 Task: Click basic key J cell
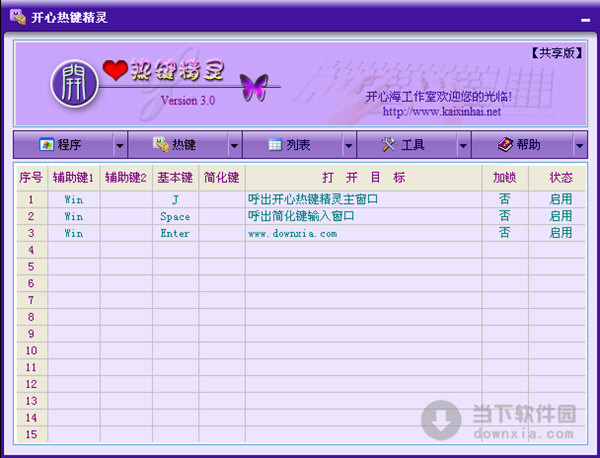[175, 199]
